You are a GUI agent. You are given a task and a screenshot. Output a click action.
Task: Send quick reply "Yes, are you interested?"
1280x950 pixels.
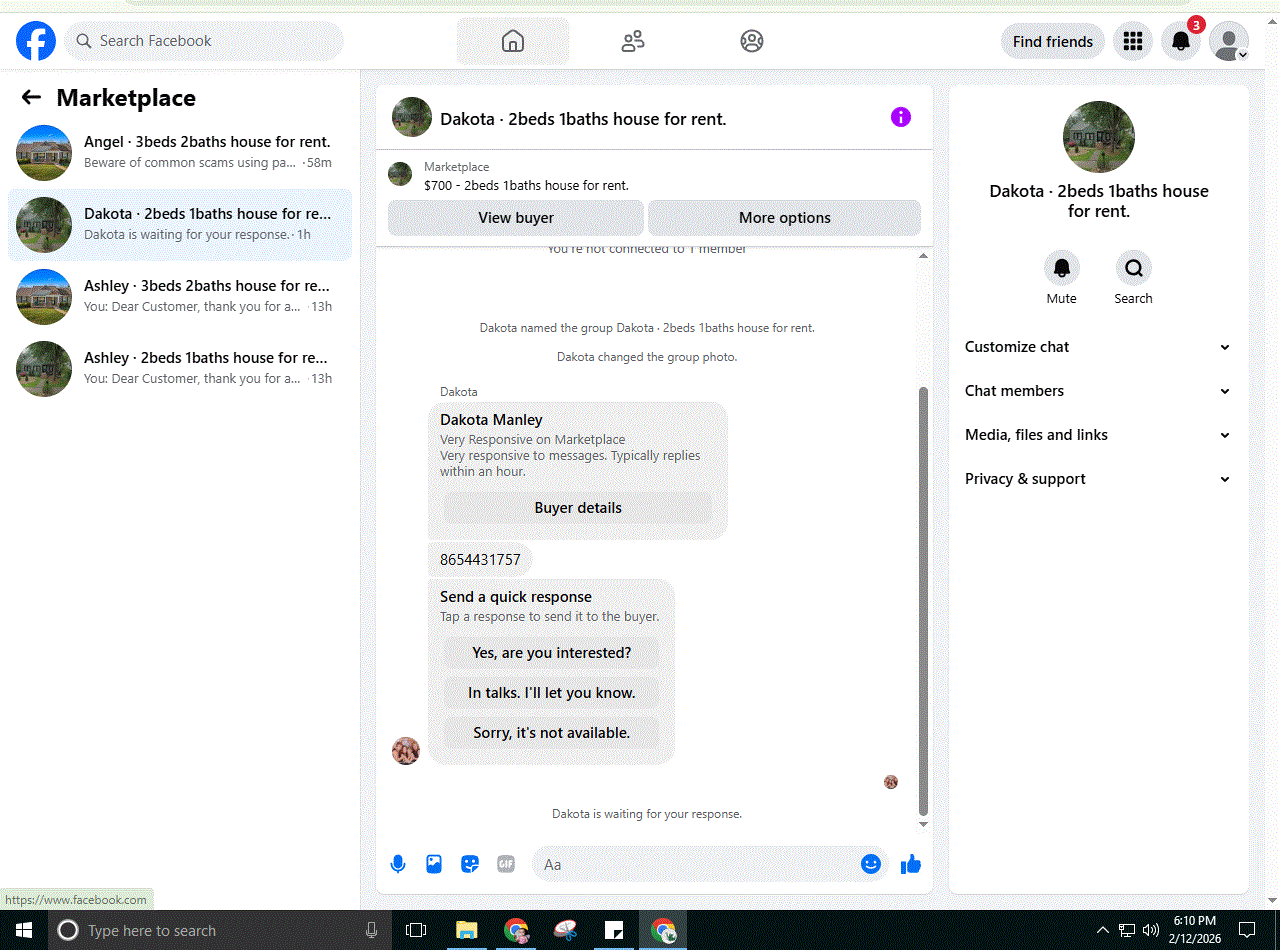pos(552,653)
